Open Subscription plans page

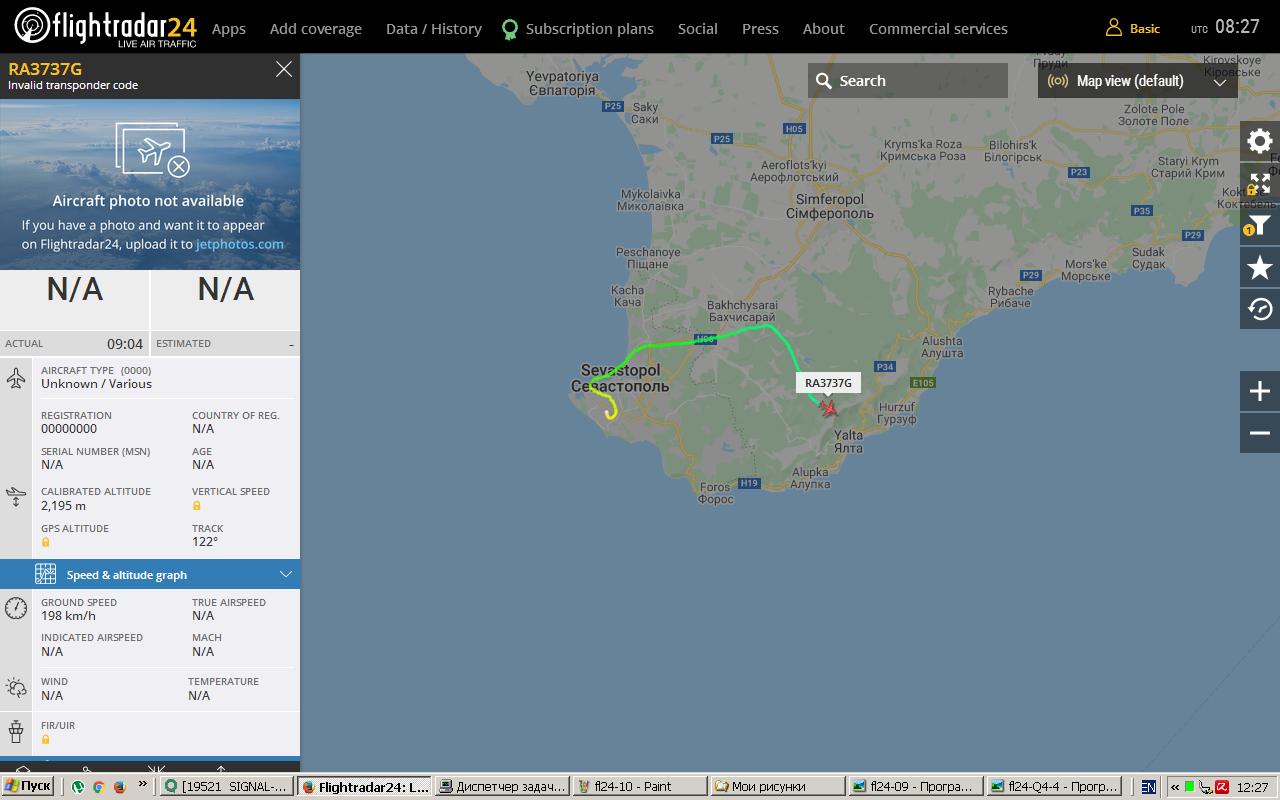point(578,28)
